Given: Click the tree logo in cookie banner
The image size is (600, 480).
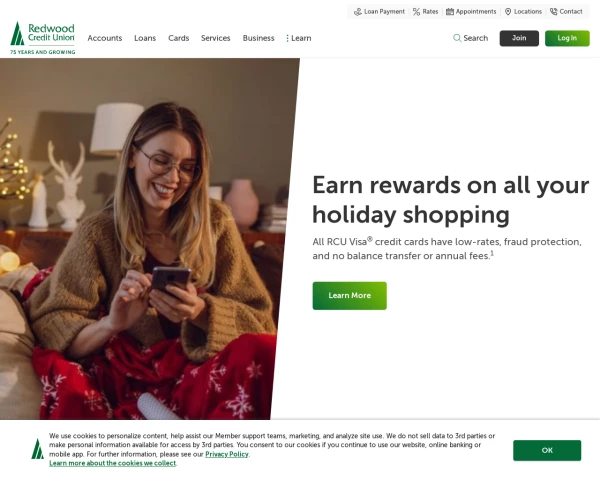Looking at the screenshot, I should click(37, 449).
